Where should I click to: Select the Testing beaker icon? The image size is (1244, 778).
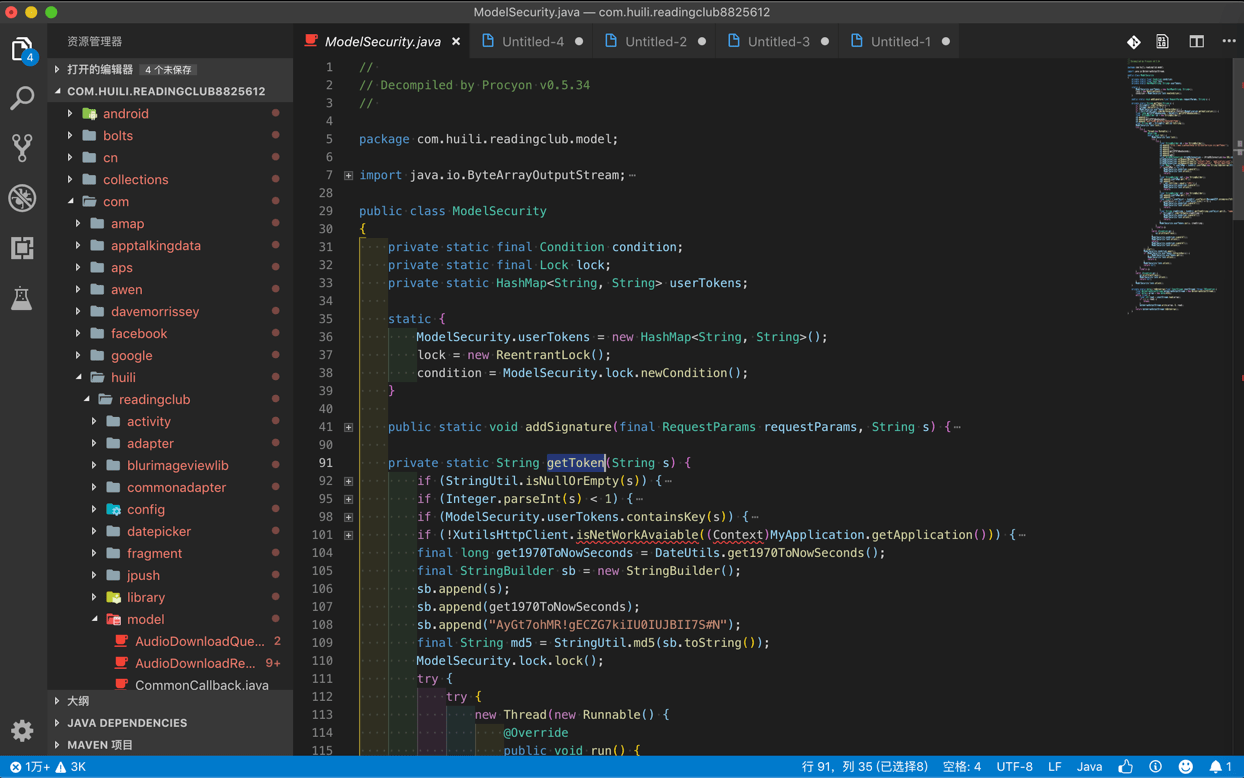(x=22, y=299)
